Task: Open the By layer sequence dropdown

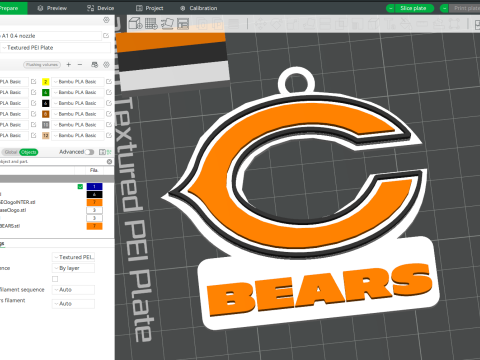Action: click(x=73, y=268)
